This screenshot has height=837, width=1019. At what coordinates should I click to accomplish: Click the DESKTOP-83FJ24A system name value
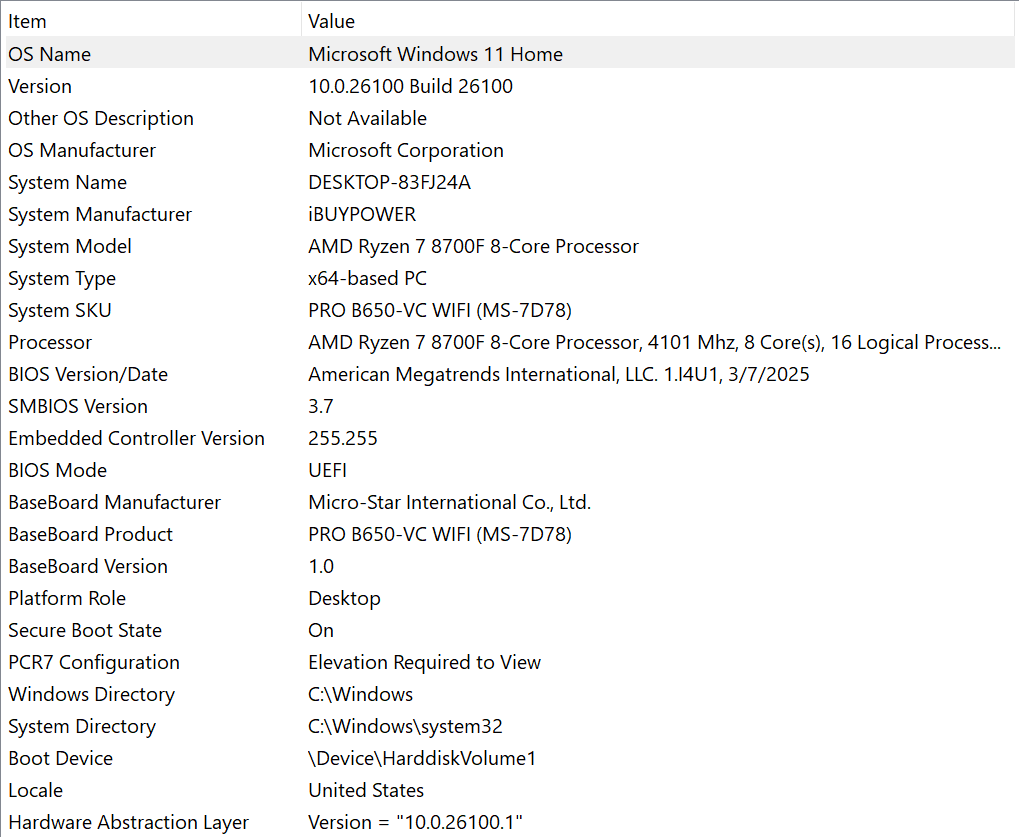(389, 182)
